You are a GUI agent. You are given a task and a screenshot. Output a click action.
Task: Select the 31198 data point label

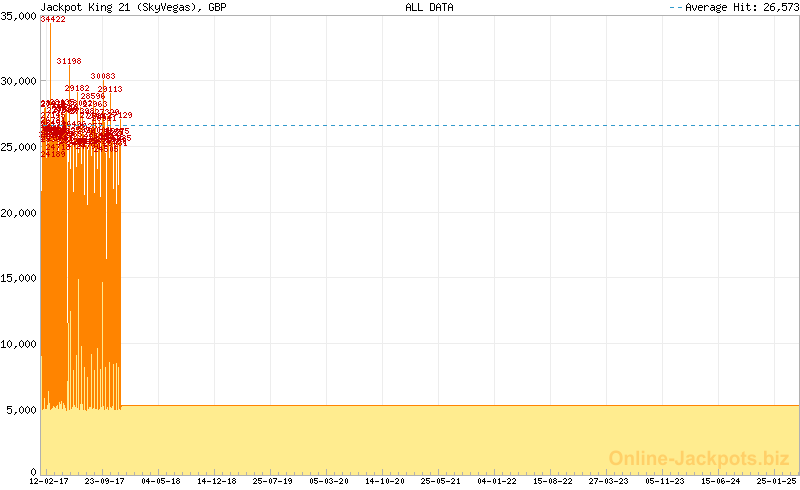(x=69, y=61)
